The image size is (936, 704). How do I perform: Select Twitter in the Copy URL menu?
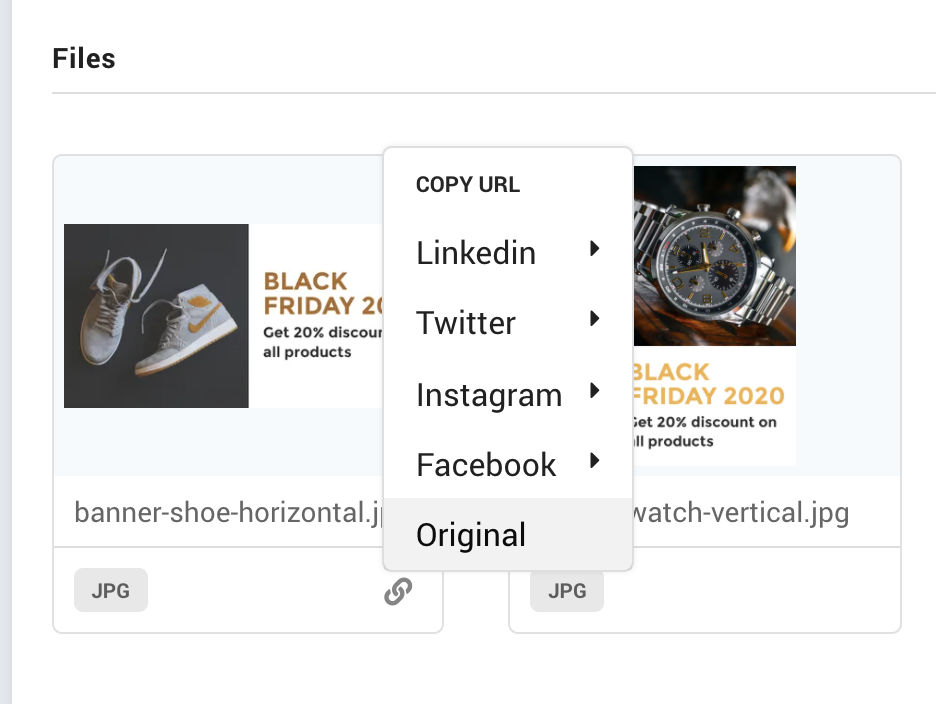(x=465, y=323)
